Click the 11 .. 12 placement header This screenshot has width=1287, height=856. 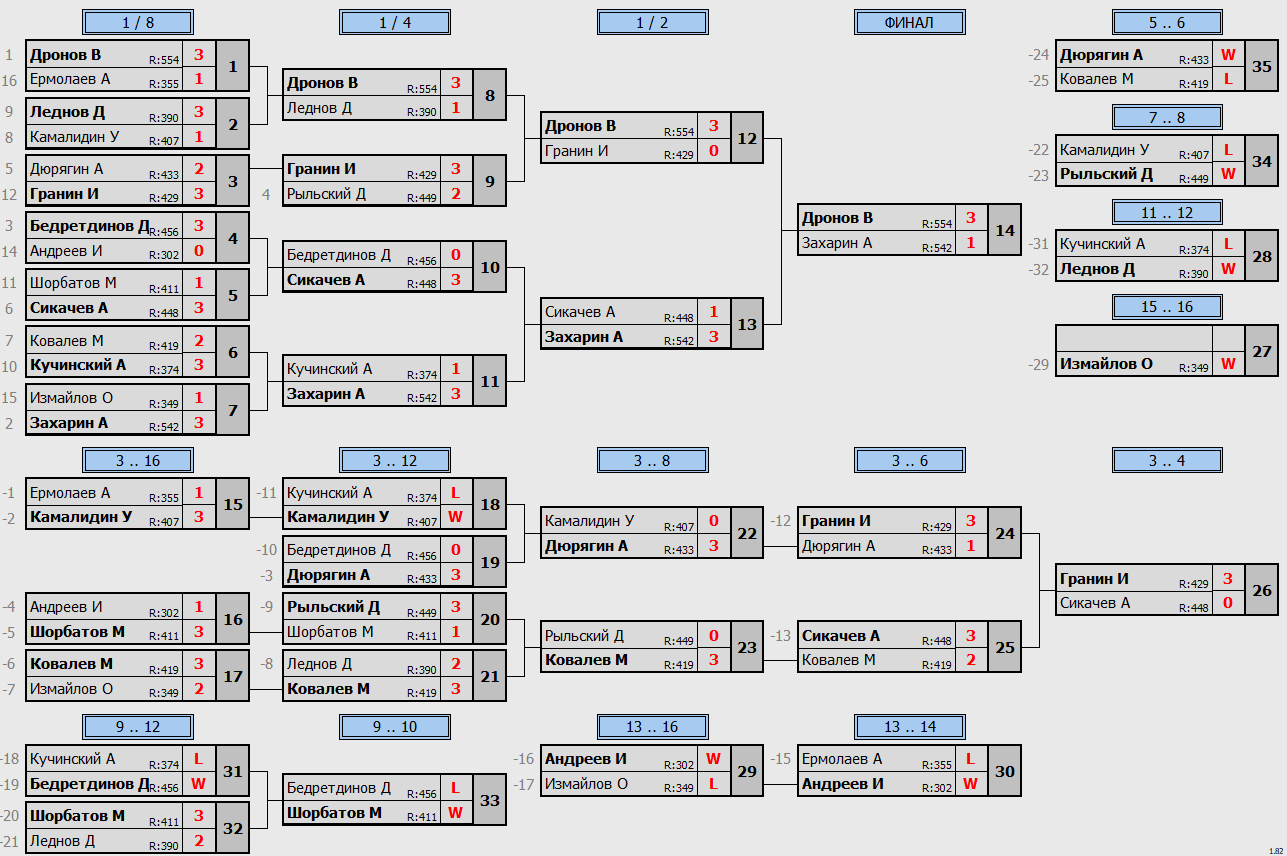pos(1167,212)
